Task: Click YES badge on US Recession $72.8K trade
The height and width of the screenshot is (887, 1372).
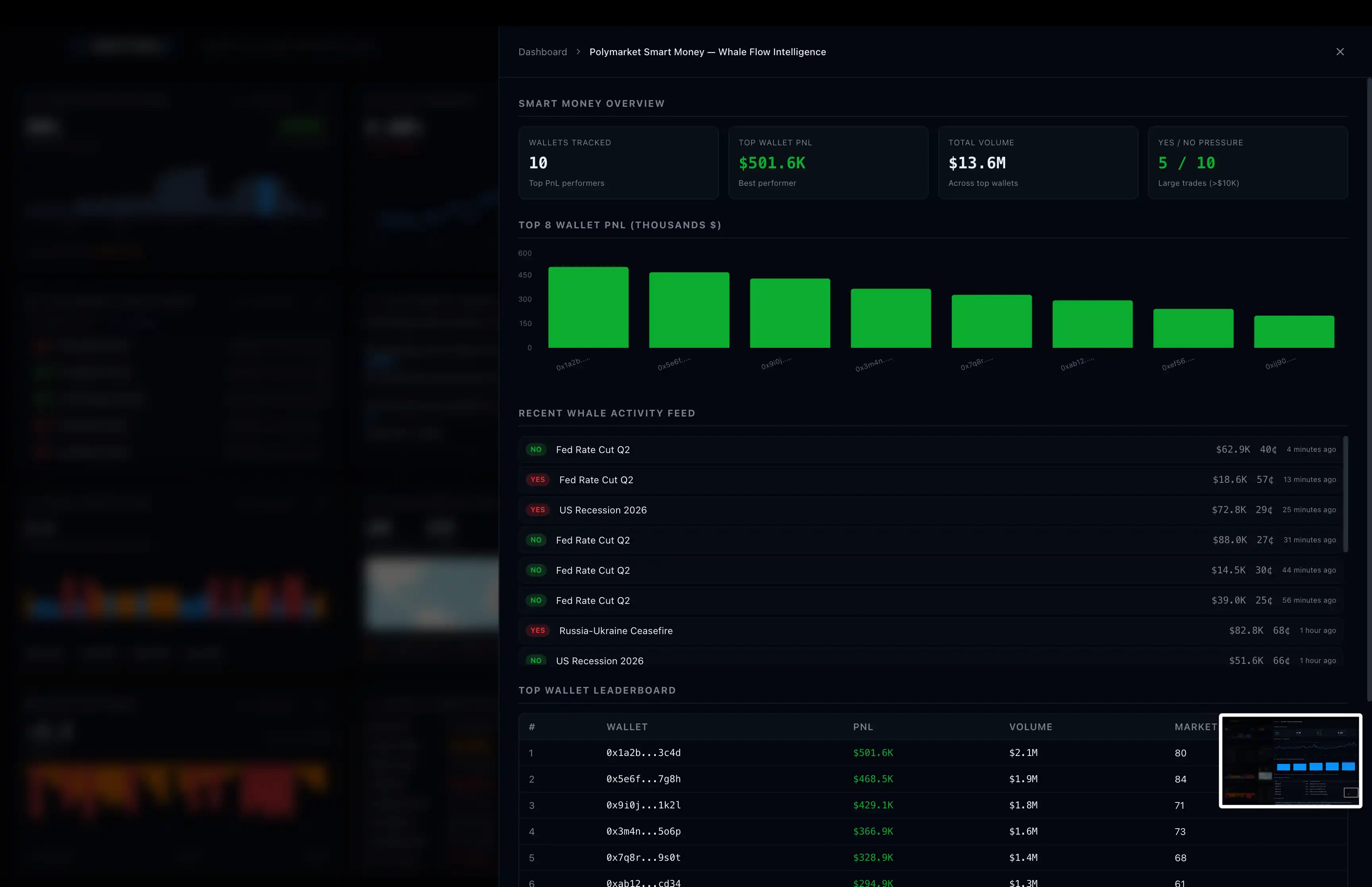Action: coord(537,510)
